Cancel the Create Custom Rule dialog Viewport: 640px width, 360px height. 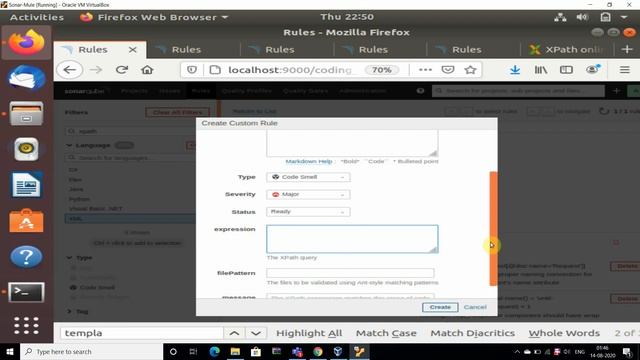pos(475,307)
